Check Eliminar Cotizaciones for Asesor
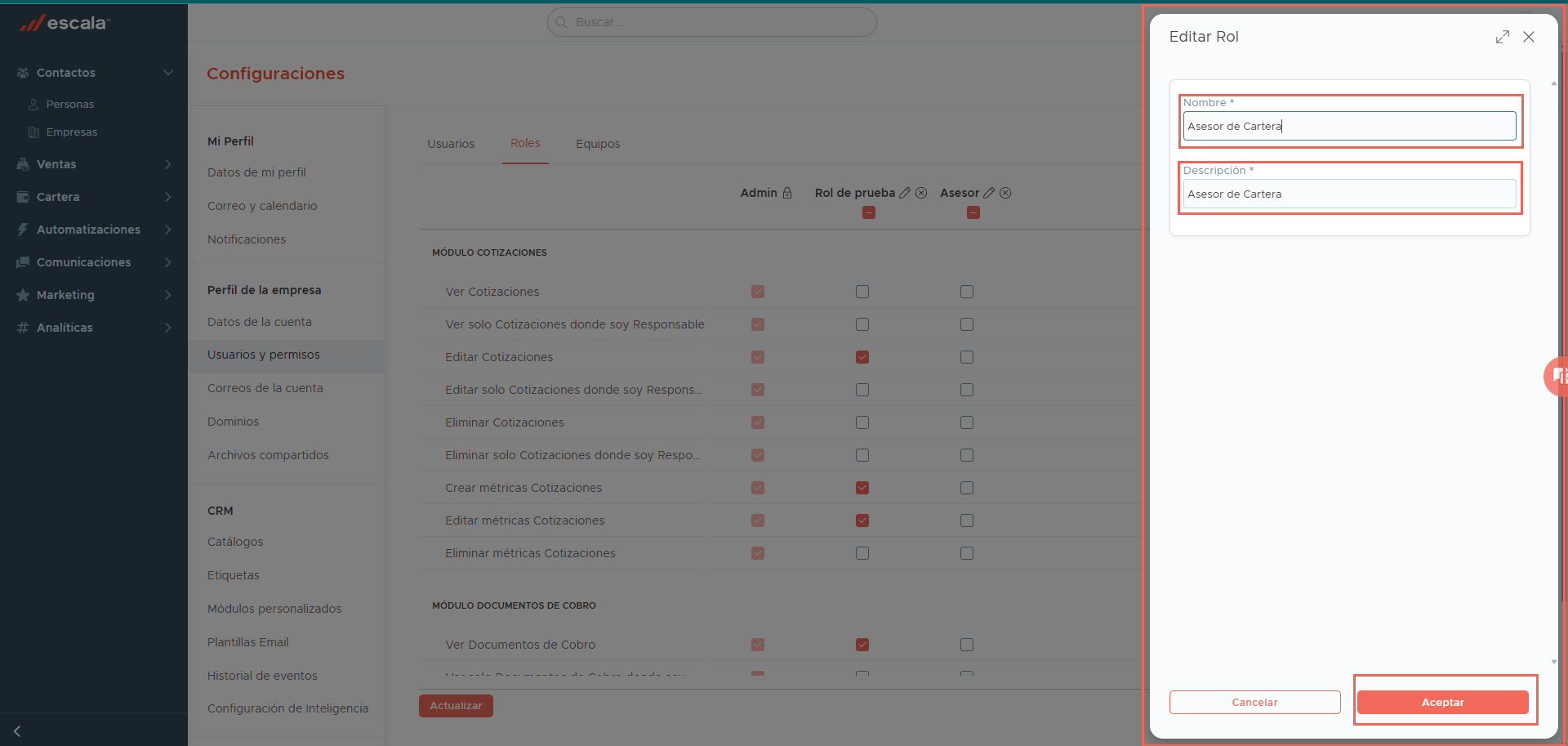1568x746 pixels. tap(967, 422)
